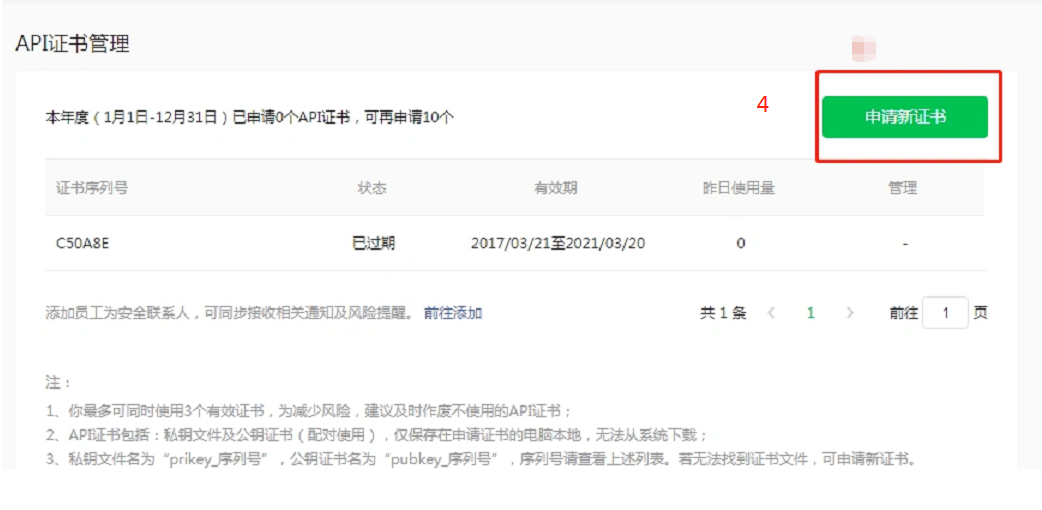Go to next page arrow
1042x510 pixels.
pyautogui.click(x=849, y=313)
